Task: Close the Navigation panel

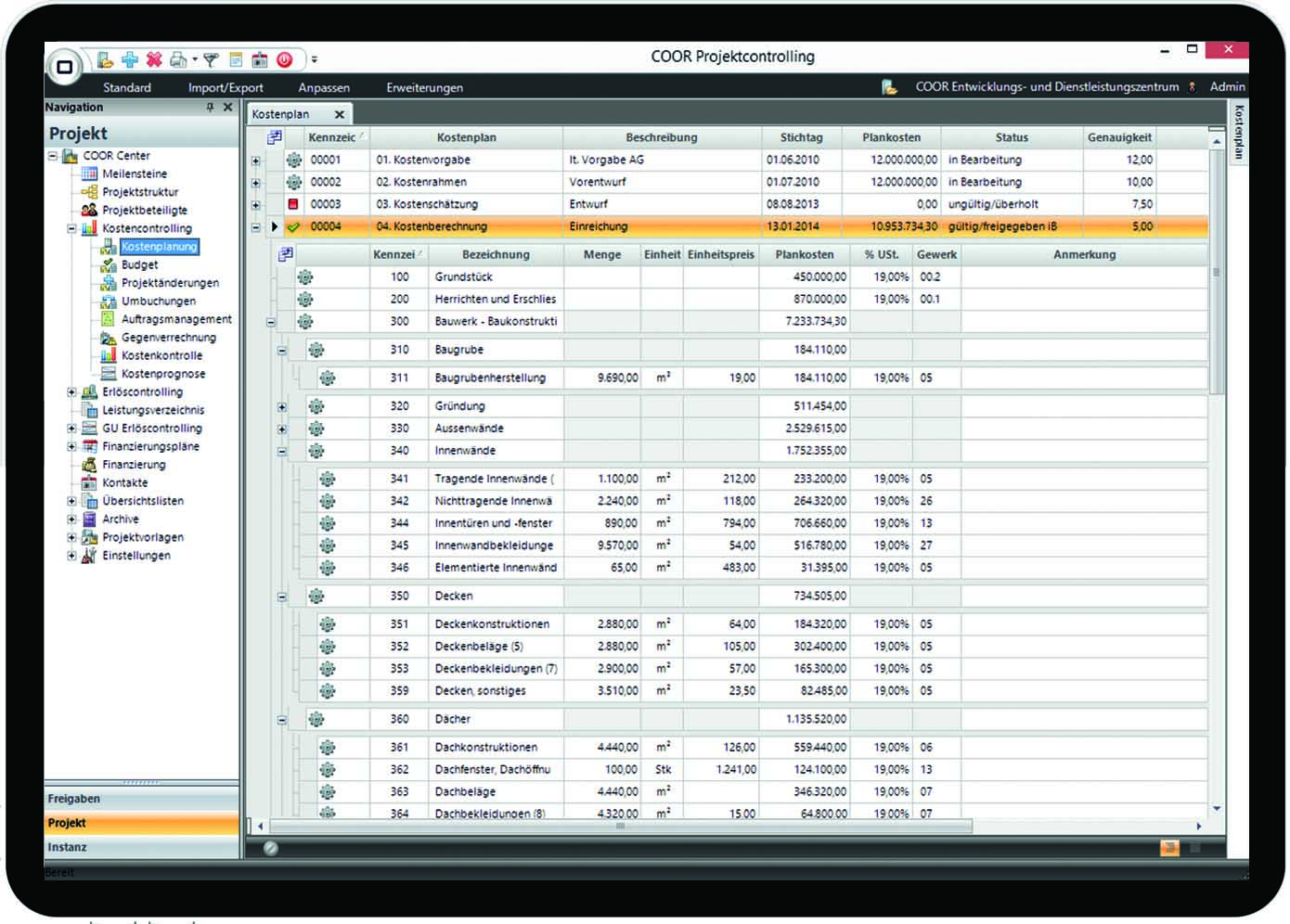Action: [x=228, y=108]
